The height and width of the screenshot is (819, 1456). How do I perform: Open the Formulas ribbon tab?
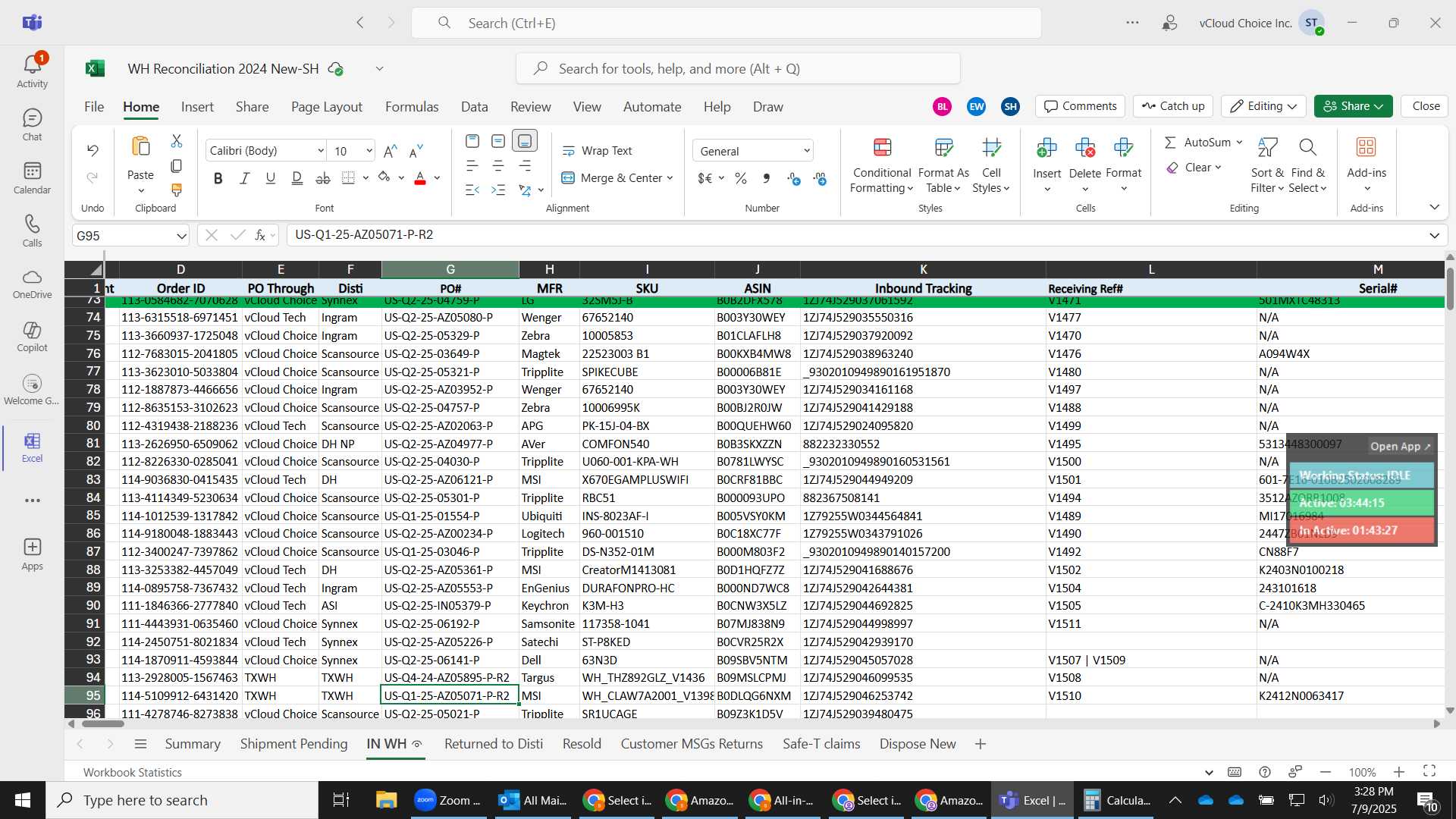(x=412, y=107)
